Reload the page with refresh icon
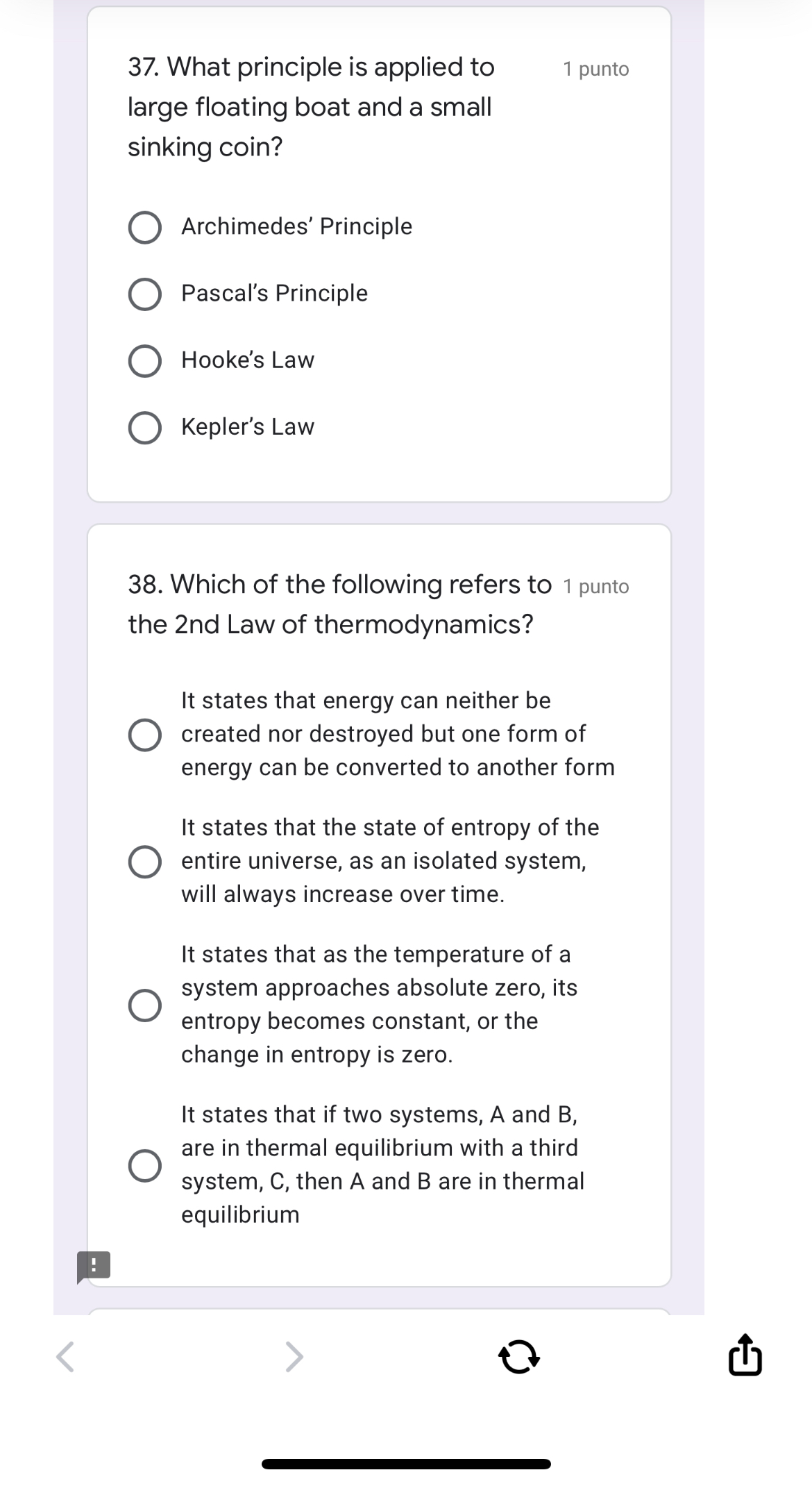812x1486 pixels. (x=519, y=1358)
